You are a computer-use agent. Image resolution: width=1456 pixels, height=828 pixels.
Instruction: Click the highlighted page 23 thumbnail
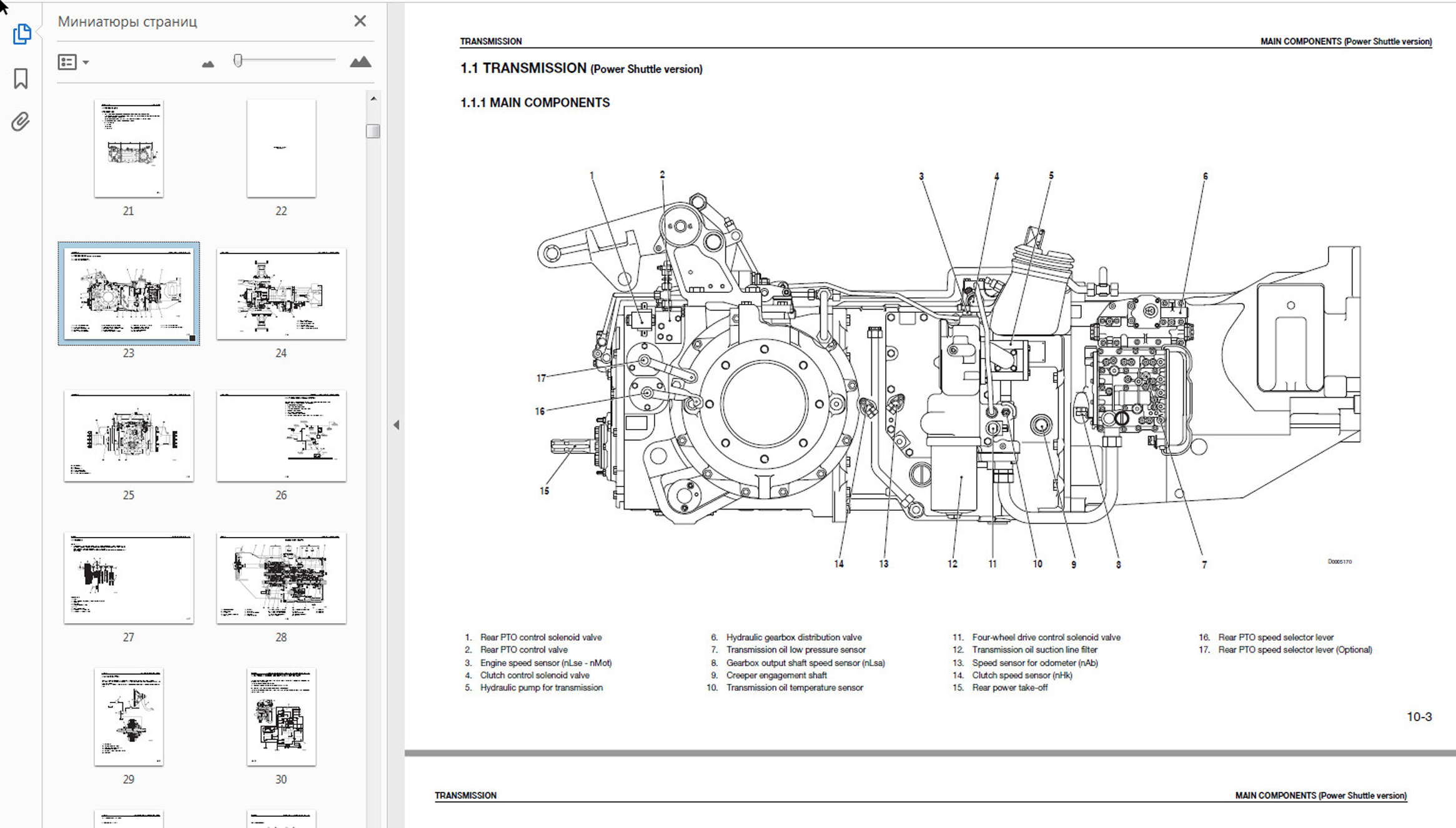(129, 294)
